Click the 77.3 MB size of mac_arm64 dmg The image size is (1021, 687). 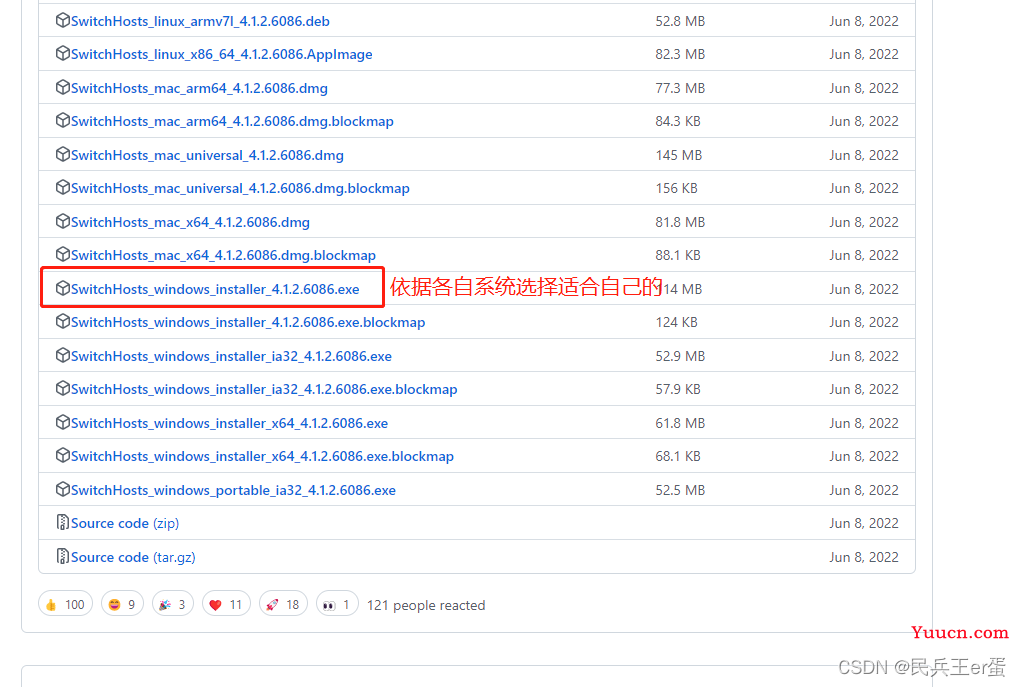680,89
